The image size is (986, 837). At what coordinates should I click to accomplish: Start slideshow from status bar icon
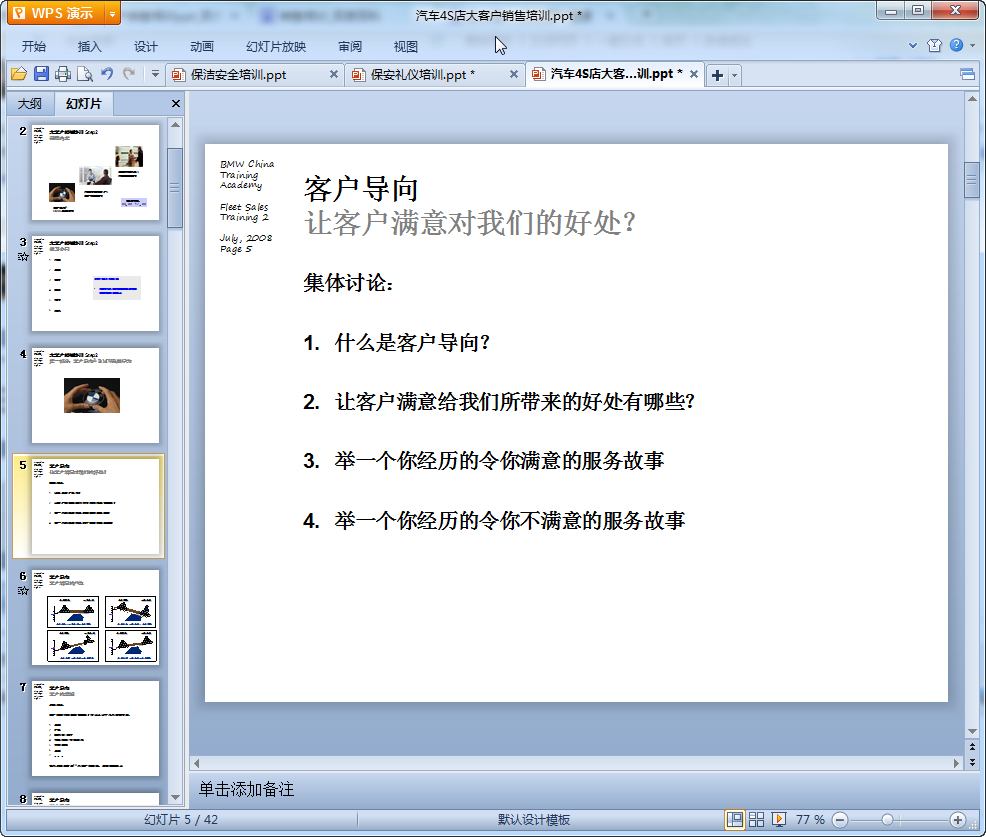coord(778,819)
